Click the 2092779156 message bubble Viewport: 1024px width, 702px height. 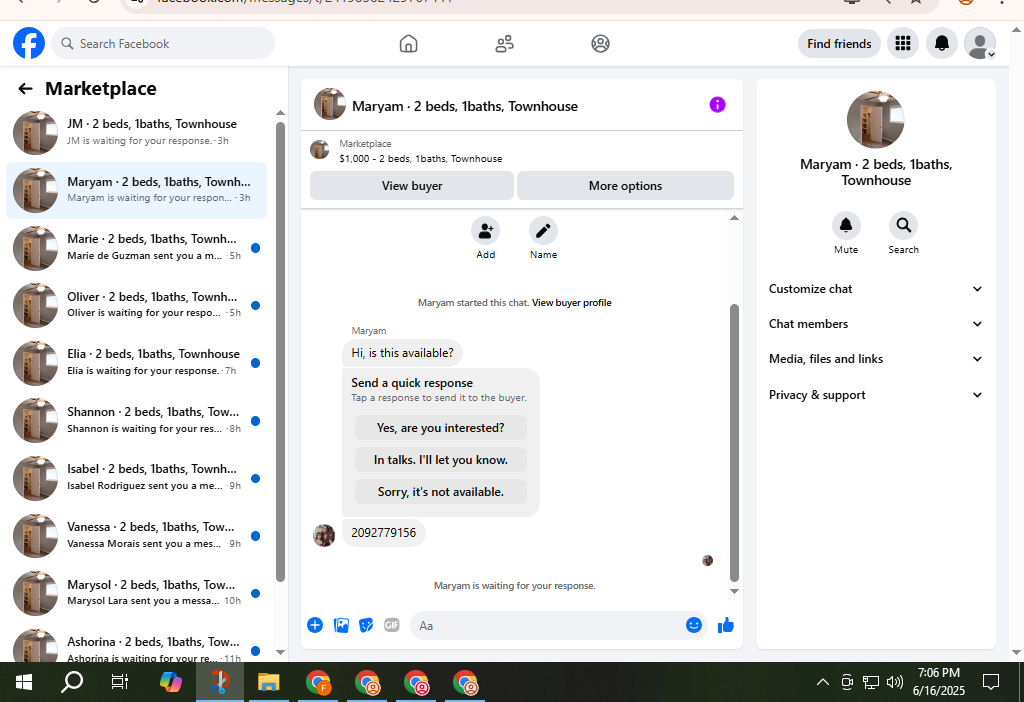pos(383,533)
